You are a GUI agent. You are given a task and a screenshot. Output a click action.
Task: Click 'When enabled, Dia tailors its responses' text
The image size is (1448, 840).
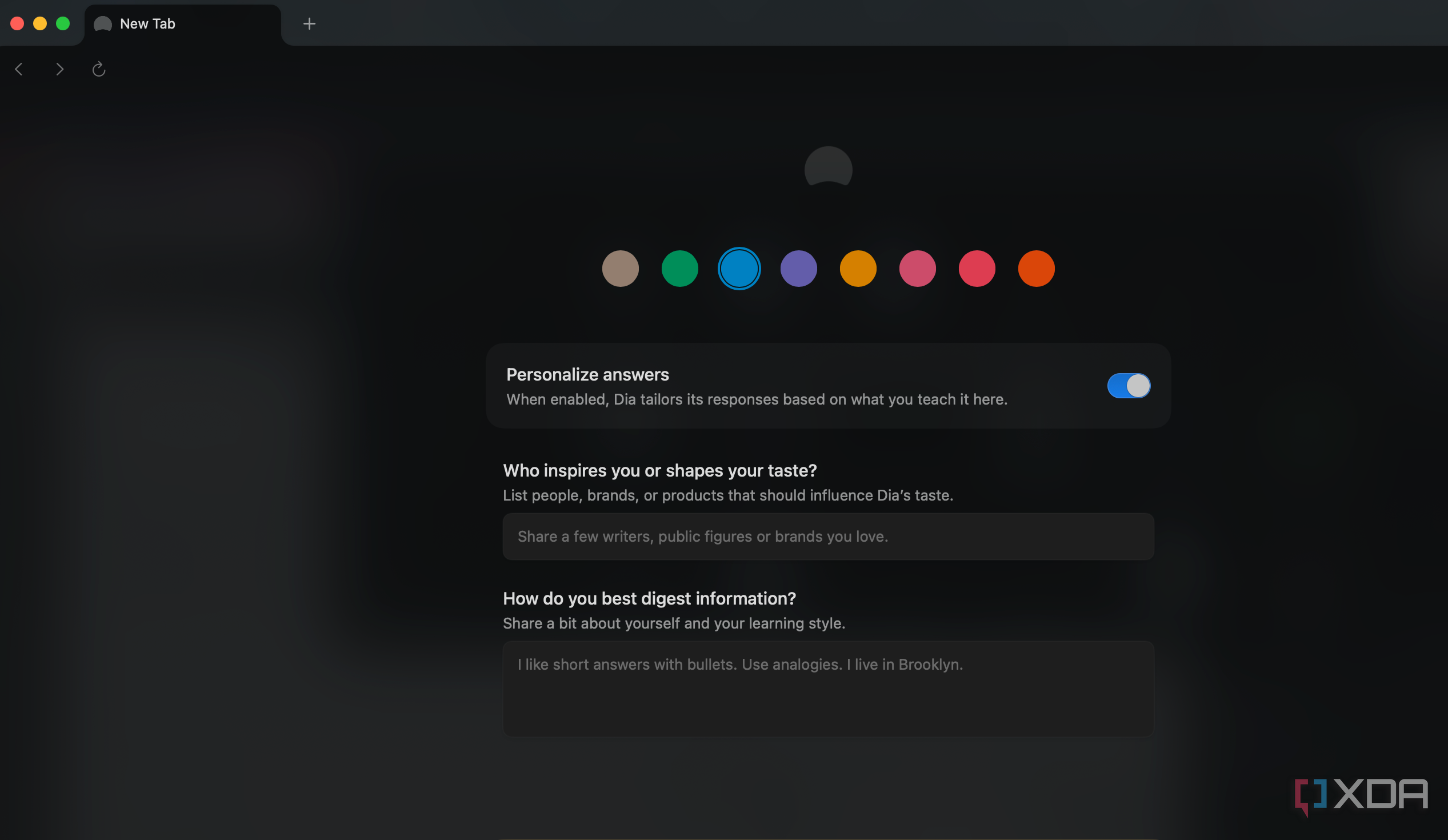(757, 399)
